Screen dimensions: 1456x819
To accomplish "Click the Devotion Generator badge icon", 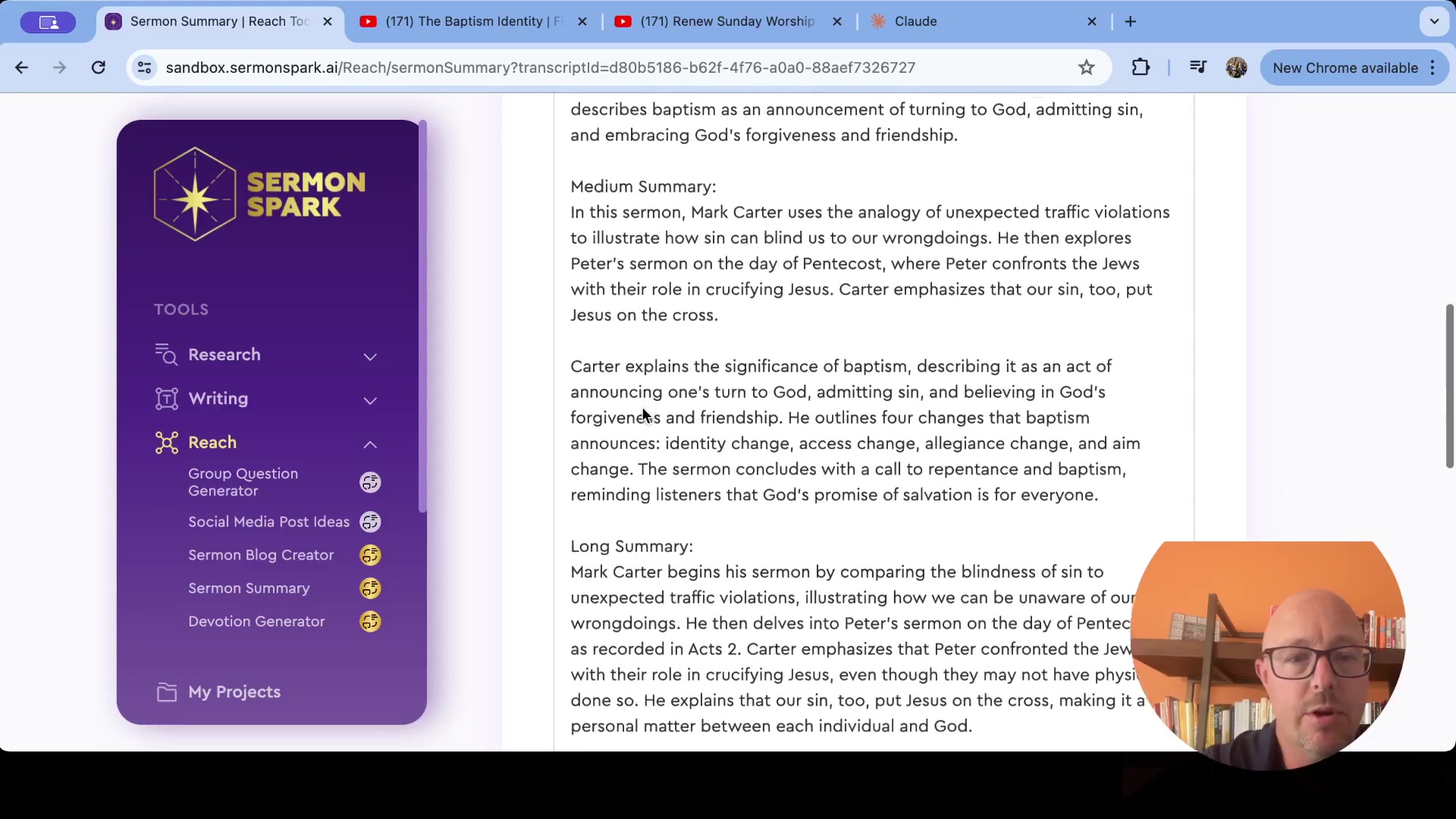I will (x=370, y=622).
